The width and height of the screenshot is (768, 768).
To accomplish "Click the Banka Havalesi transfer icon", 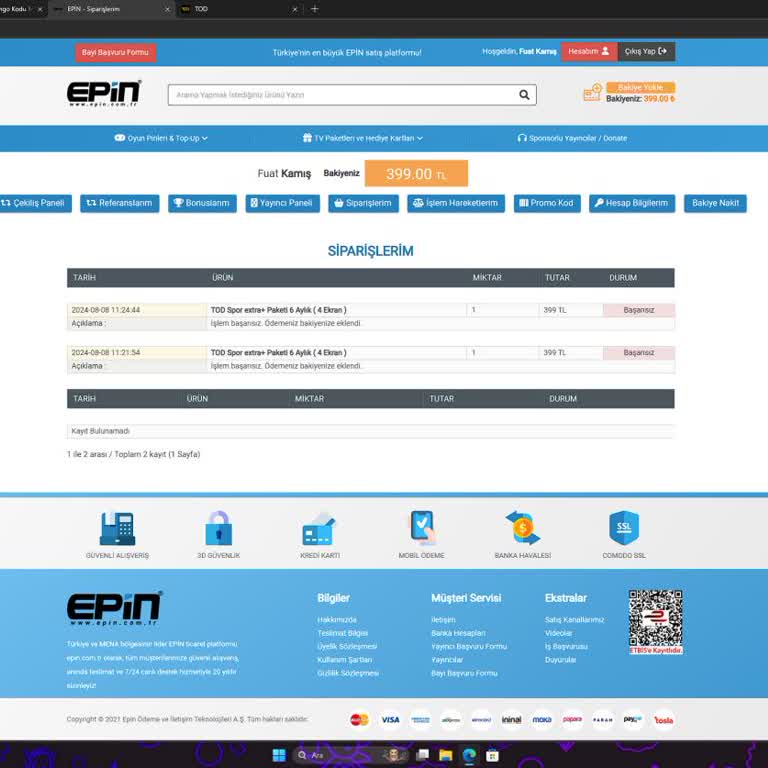I will coord(523,528).
